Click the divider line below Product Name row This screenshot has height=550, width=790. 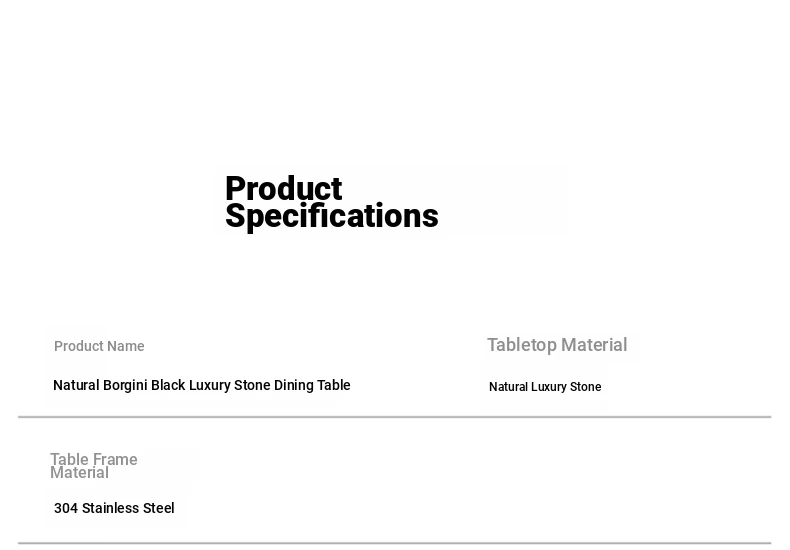point(394,417)
